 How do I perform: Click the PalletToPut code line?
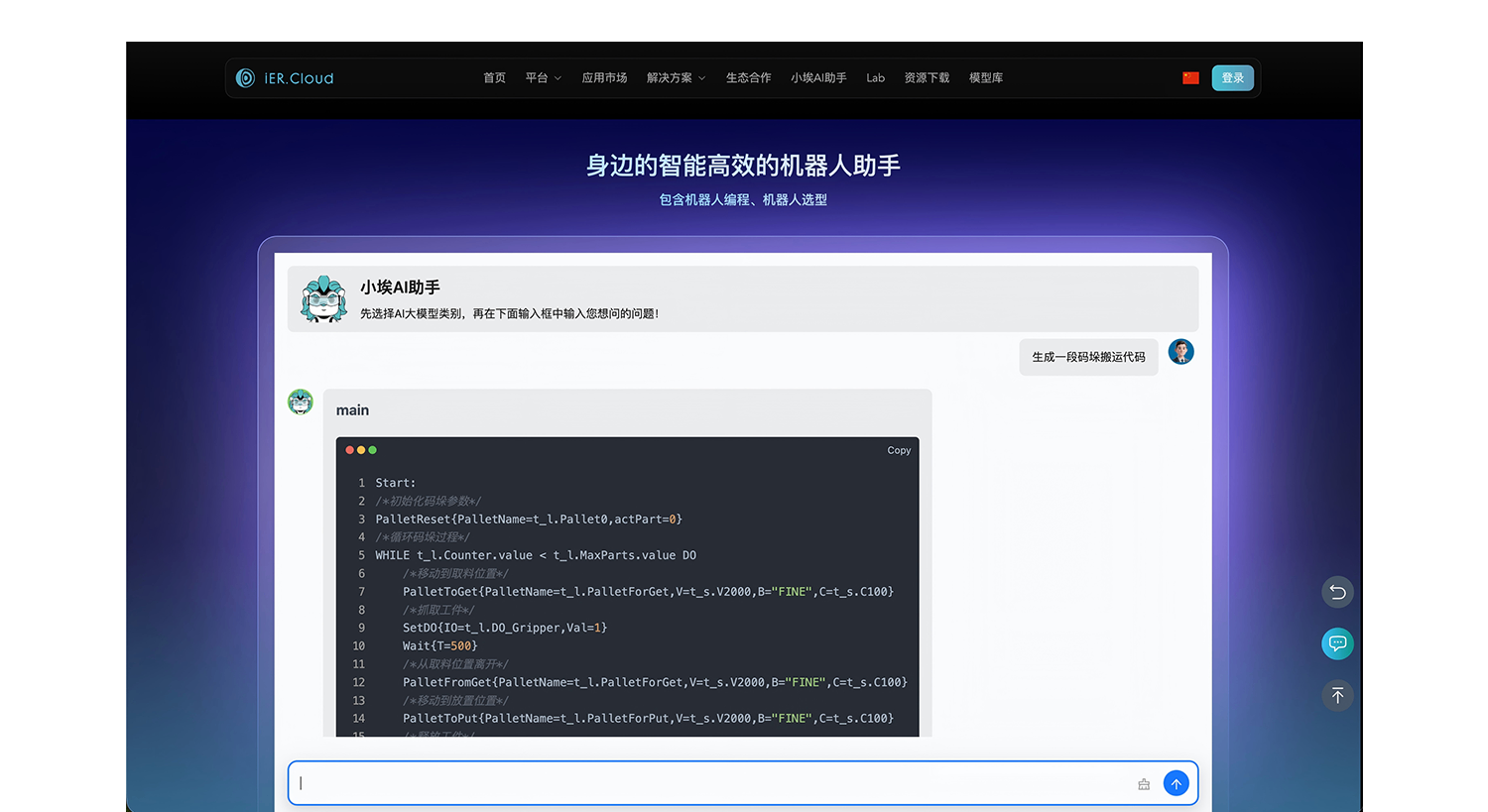click(648, 719)
